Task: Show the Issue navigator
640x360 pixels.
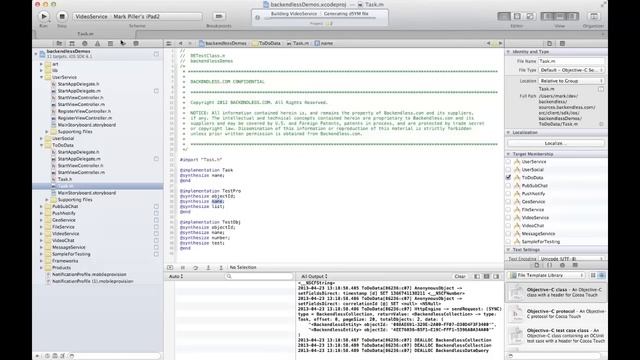Action: pyautogui.click(x=97, y=43)
